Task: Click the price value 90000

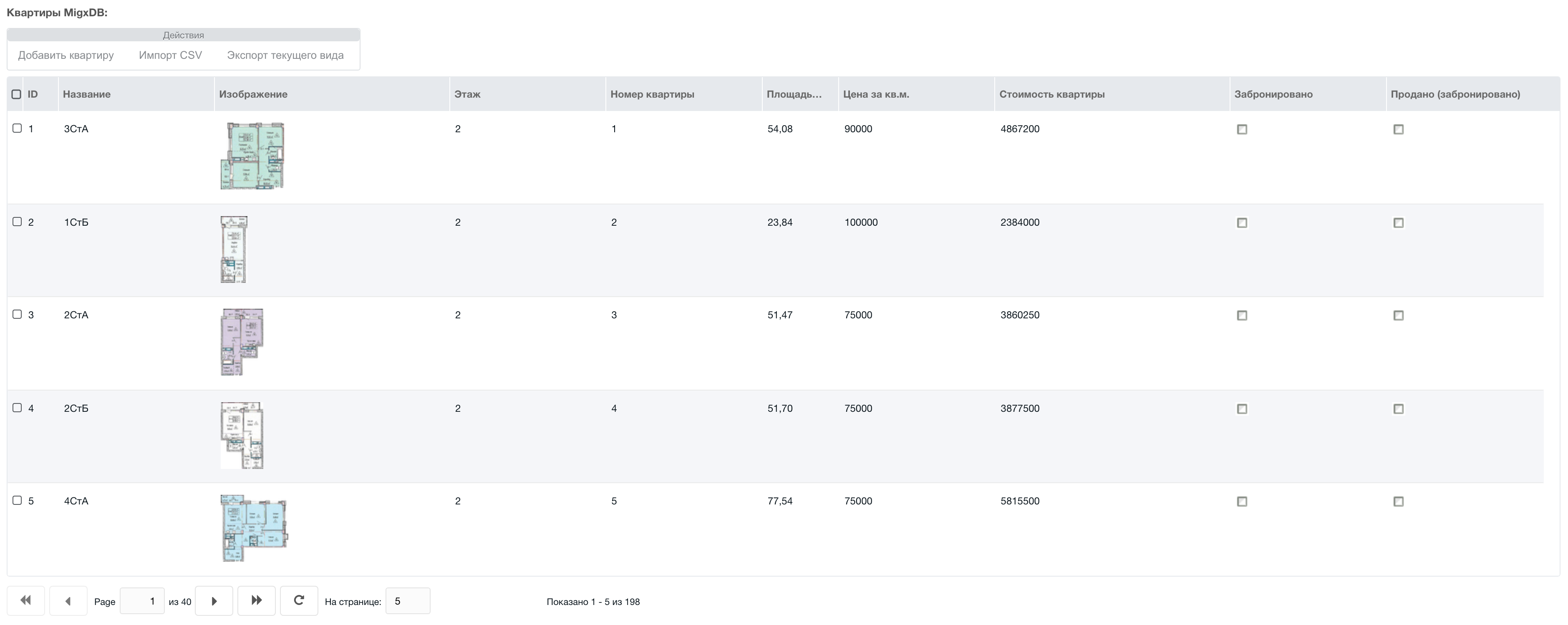Action: coord(858,129)
